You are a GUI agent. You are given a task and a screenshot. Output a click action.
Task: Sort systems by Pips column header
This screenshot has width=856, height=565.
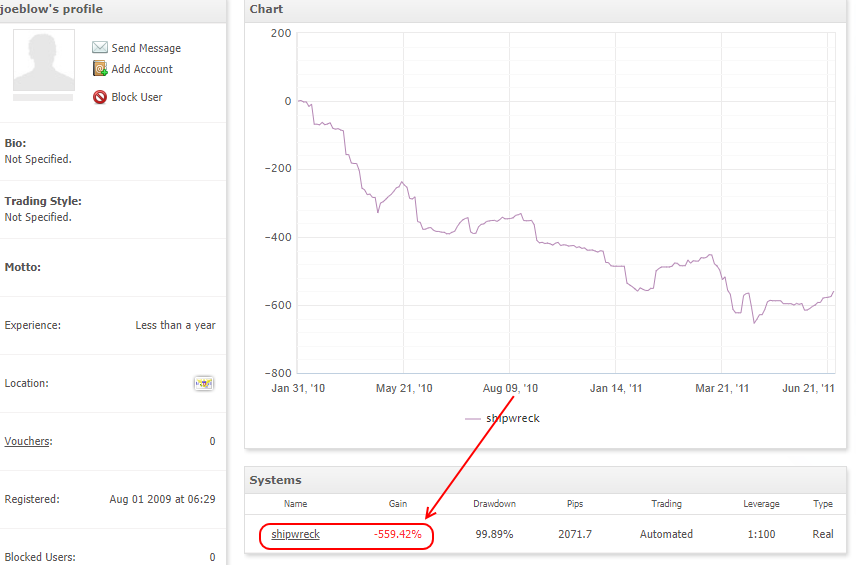point(575,503)
